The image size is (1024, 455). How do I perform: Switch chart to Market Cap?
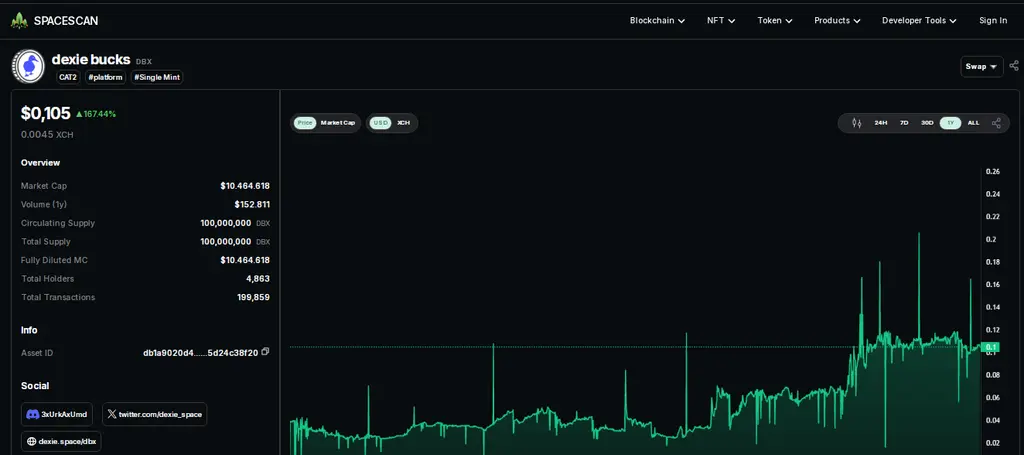(x=338, y=123)
